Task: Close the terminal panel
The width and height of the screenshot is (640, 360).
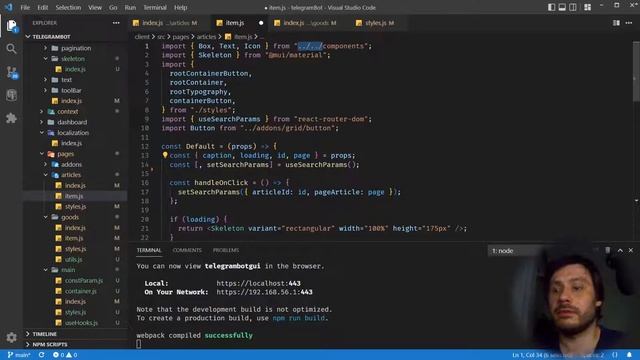Action: [631, 250]
